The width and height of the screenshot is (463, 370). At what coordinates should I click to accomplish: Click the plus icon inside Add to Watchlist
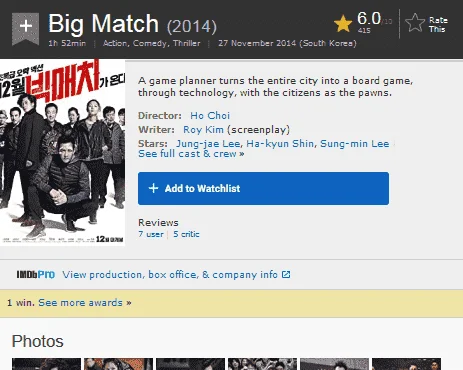coord(153,188)
